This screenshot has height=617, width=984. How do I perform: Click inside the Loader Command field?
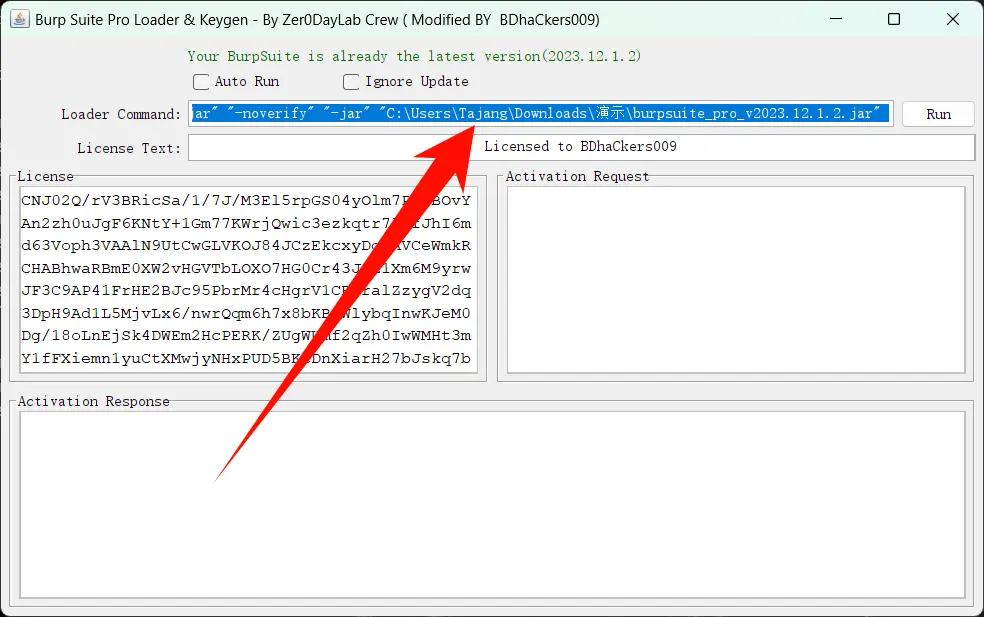click(540, 114)
